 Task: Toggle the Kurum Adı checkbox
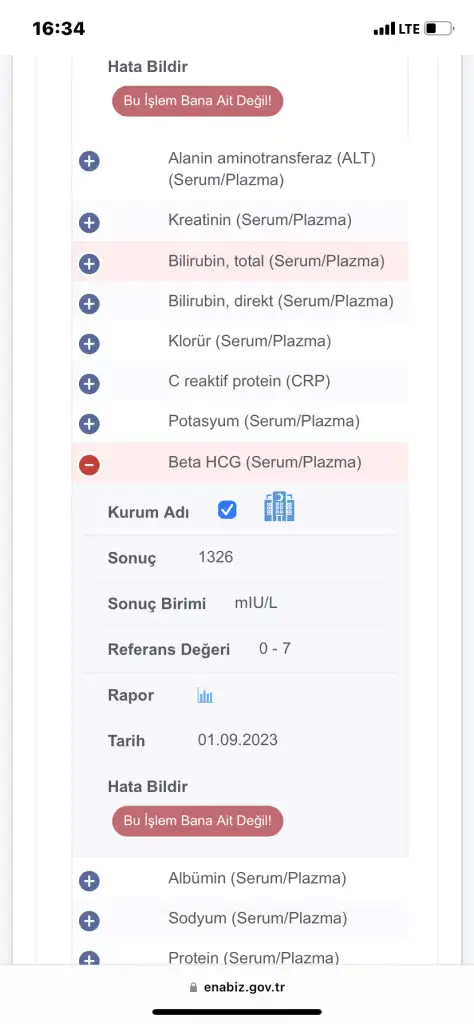(x=227, y=510)
